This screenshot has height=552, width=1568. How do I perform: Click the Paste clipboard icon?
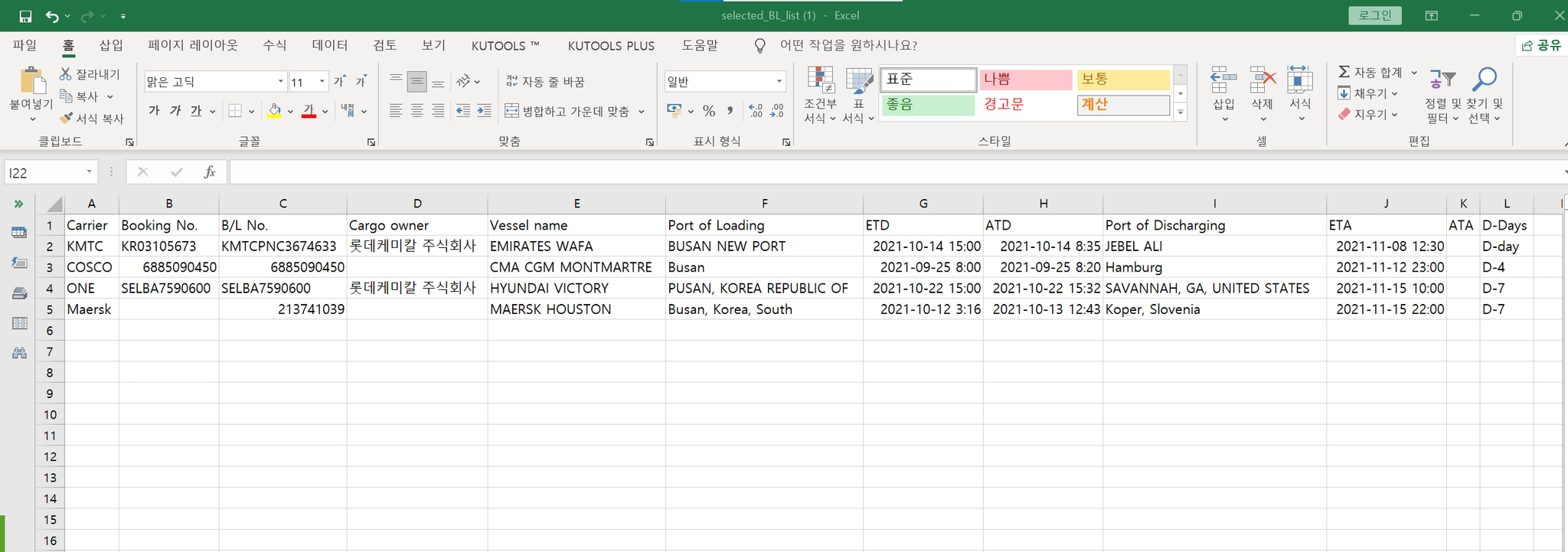(31, 82)
